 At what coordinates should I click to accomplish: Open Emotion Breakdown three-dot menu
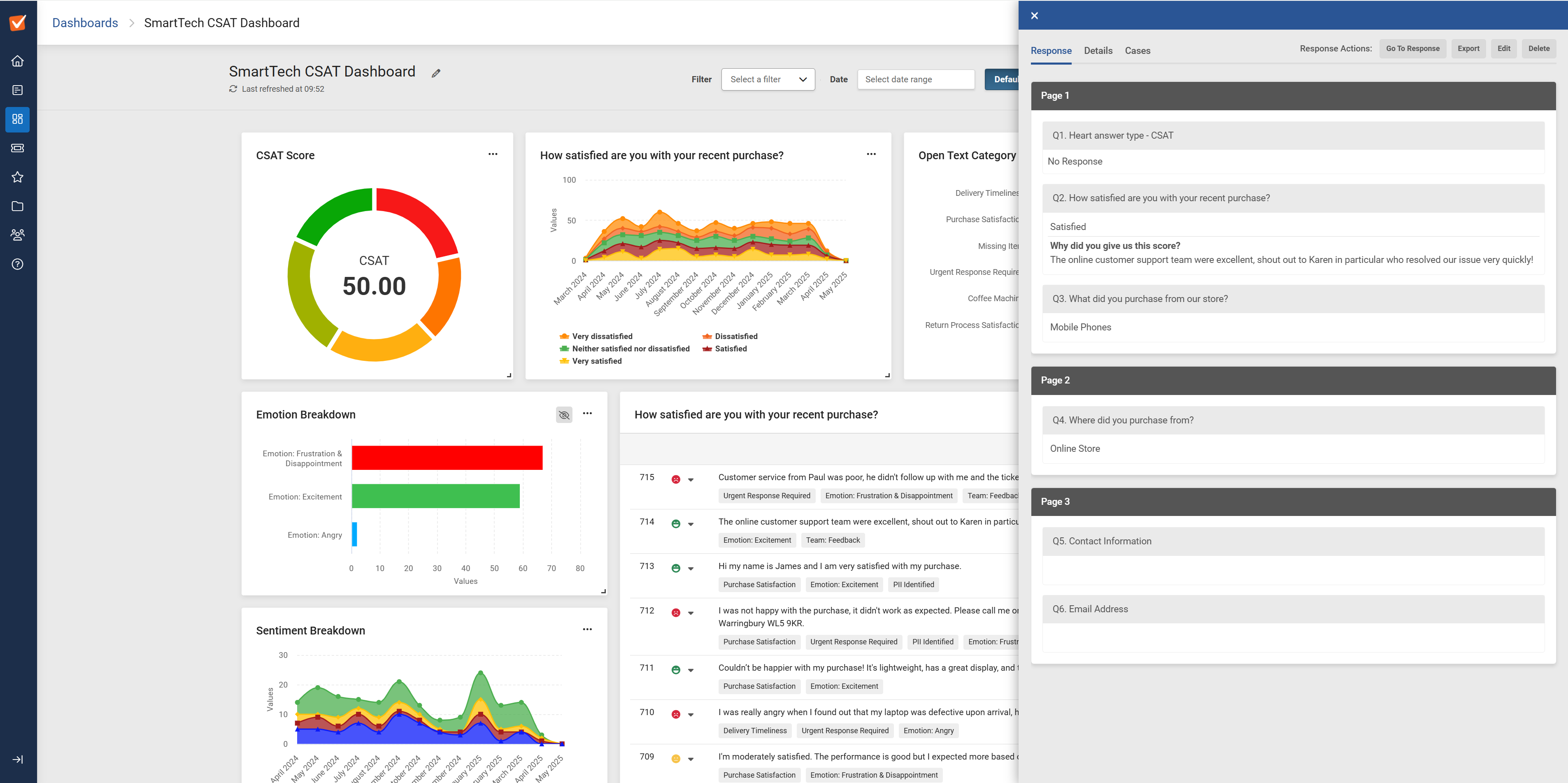pyautogui.click(x=587, y=413)
